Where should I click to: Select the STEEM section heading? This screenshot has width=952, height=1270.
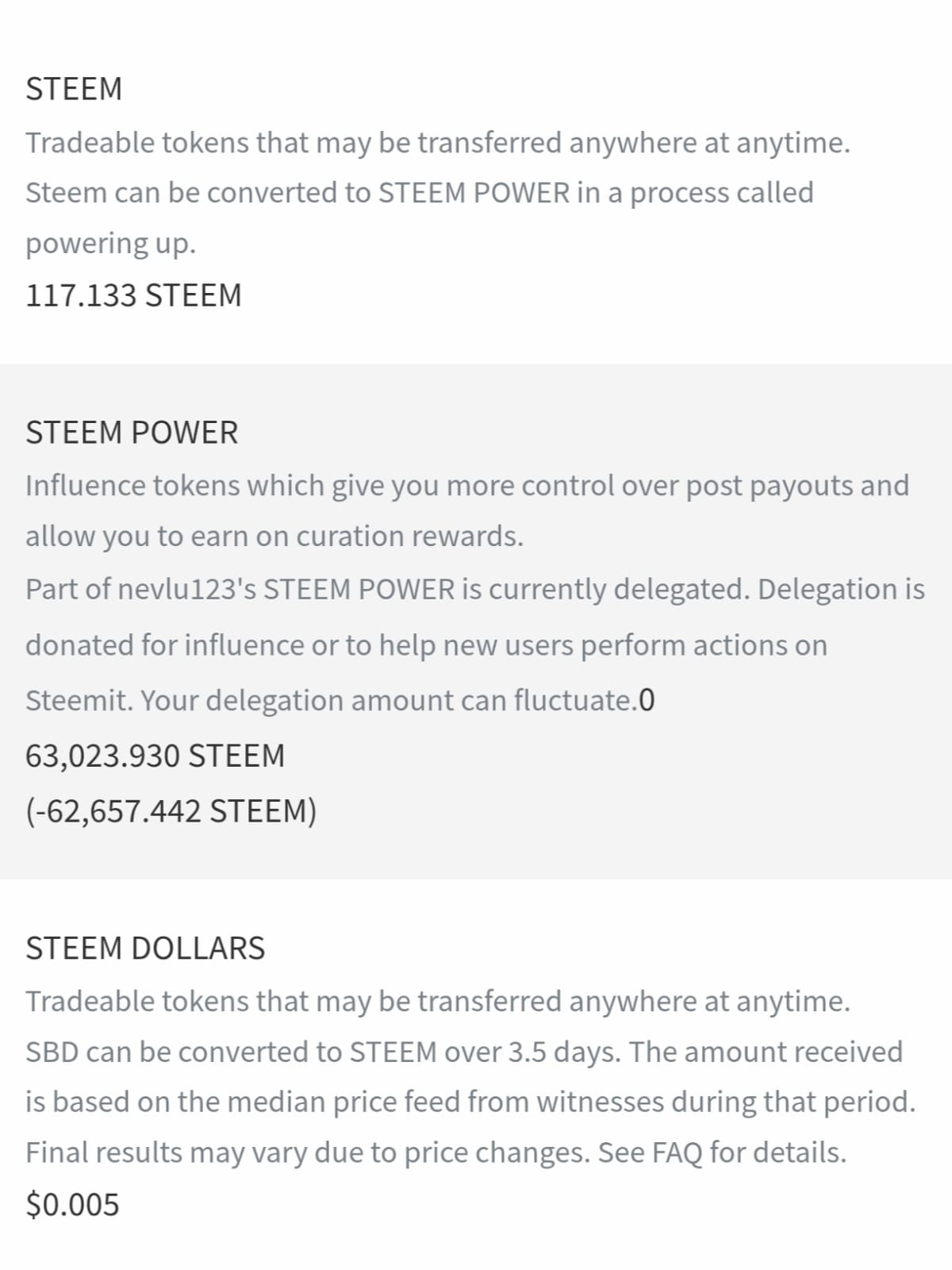click(x=74, y=89)
